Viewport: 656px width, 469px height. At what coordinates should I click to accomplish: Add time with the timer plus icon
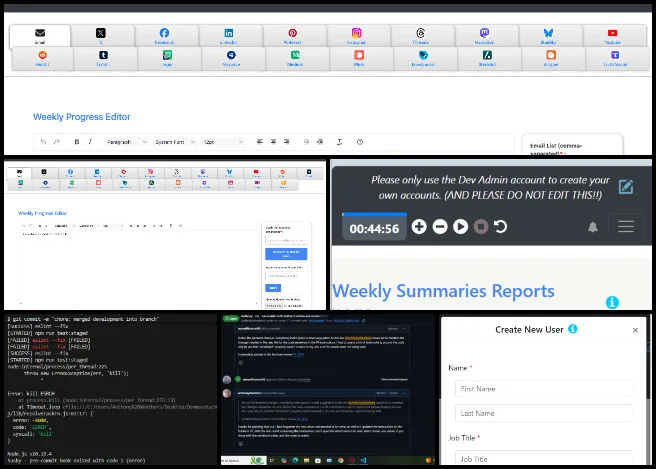(419, 228)
